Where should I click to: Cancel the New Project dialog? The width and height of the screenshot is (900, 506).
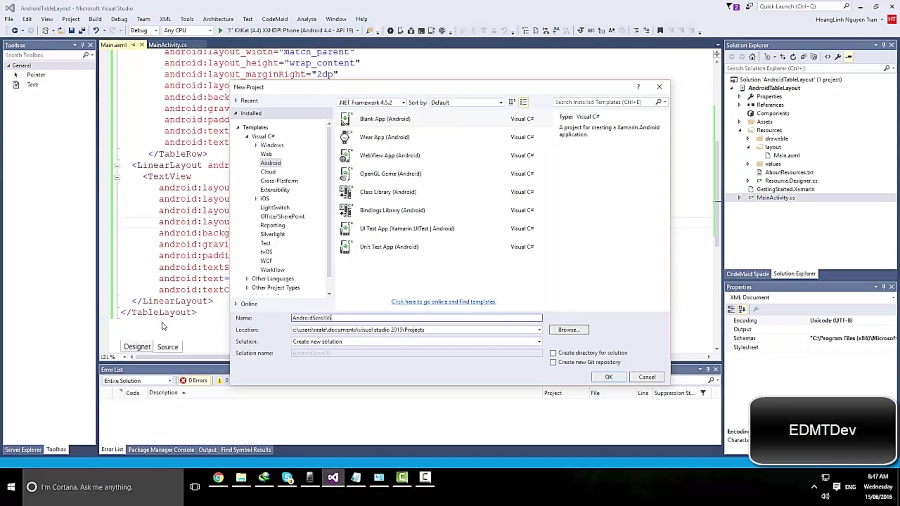click(x=647, y=377)
